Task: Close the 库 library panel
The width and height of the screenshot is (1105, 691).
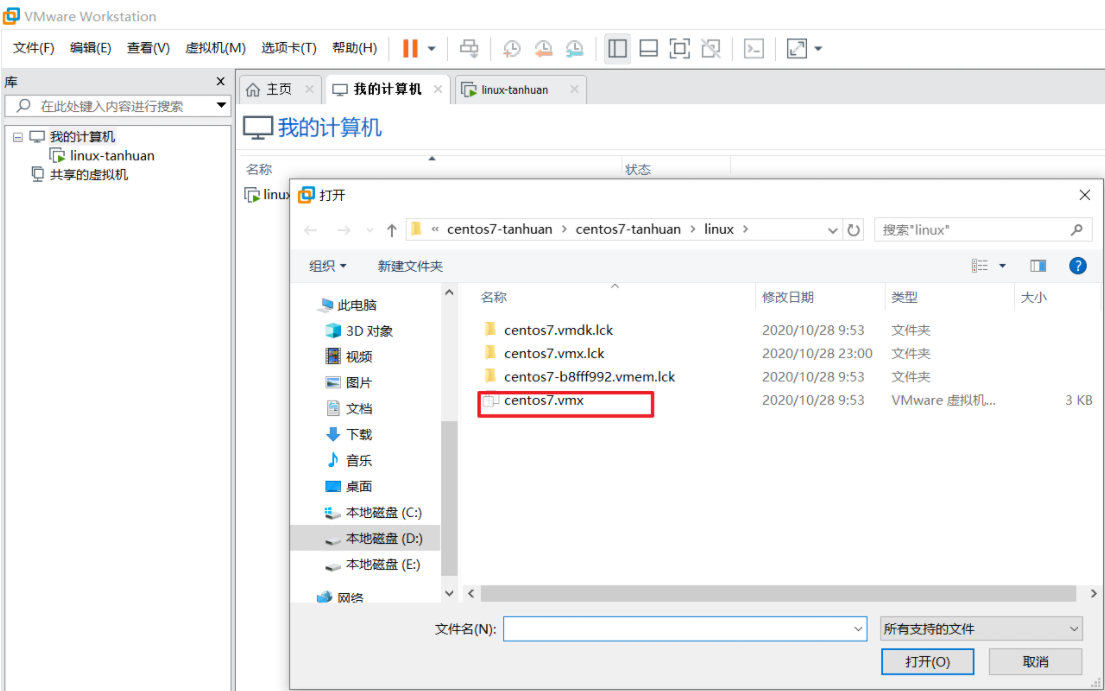Action: coord(221,82)
